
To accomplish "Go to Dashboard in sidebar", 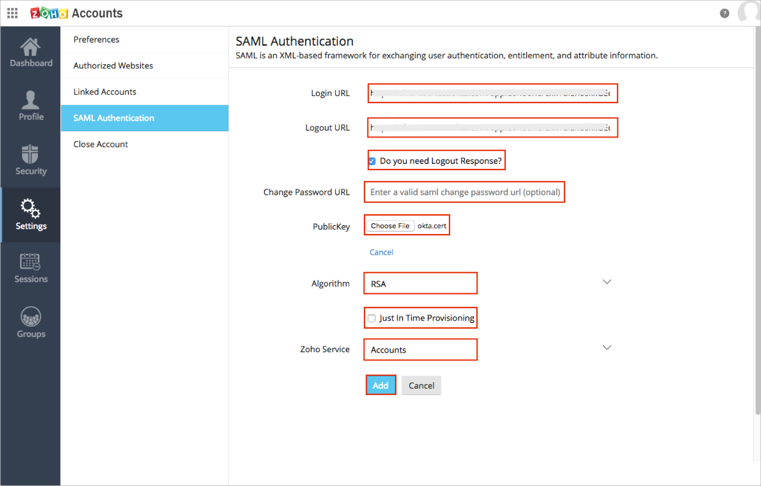I will (x=31, y=52).
